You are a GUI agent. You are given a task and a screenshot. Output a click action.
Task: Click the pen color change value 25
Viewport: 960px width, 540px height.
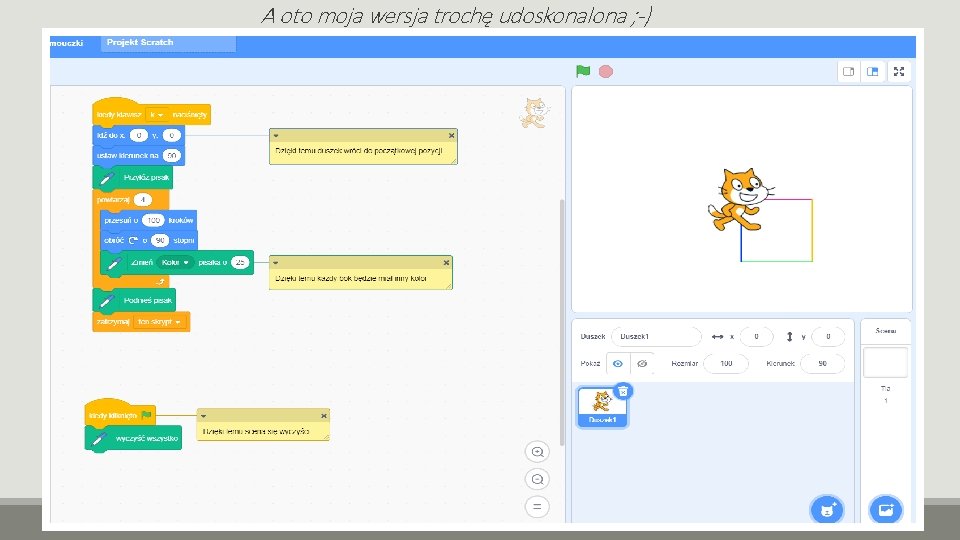point(240,262)
